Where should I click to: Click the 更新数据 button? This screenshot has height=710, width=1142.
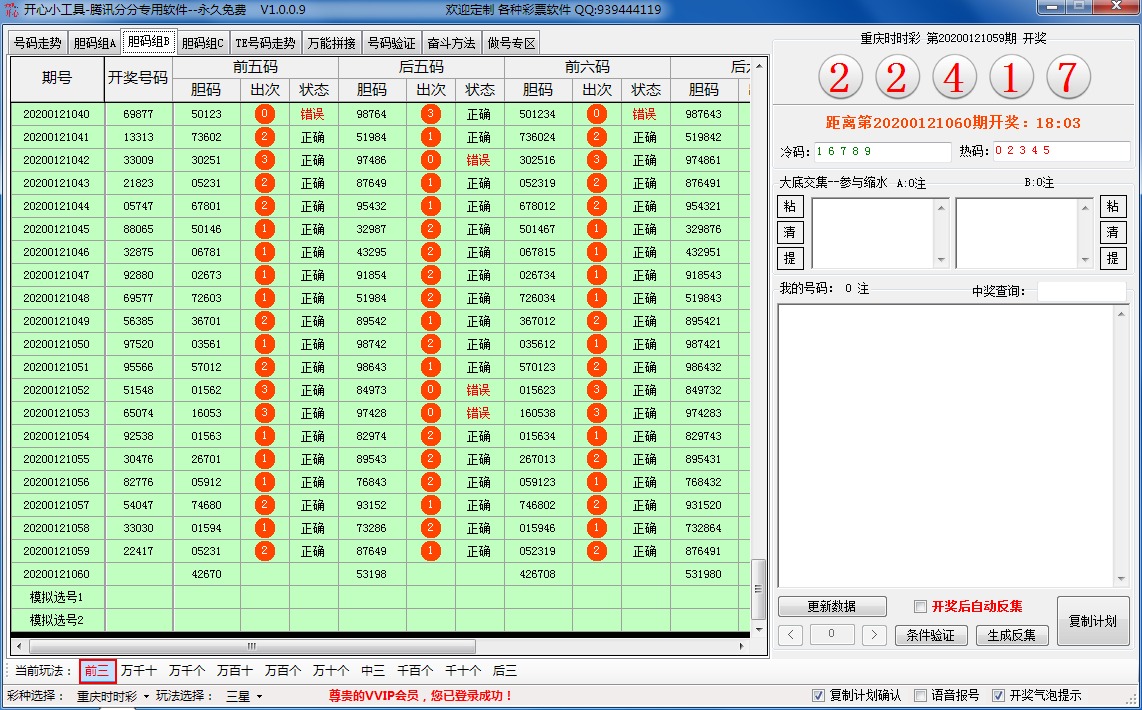tap(832, 606)
